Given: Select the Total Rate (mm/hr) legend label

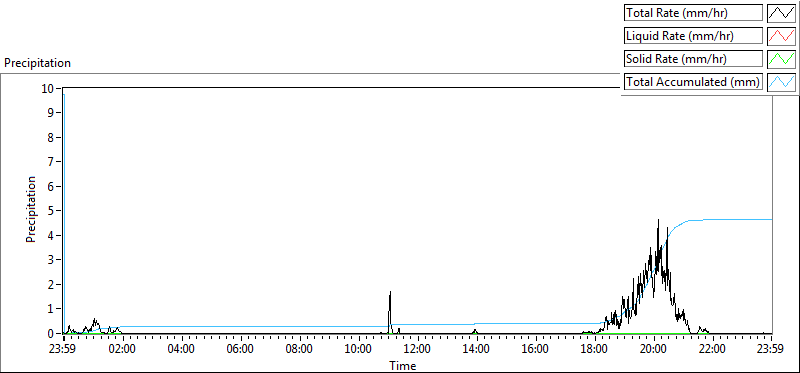Looking at the screenshot, I should point(693,13).
